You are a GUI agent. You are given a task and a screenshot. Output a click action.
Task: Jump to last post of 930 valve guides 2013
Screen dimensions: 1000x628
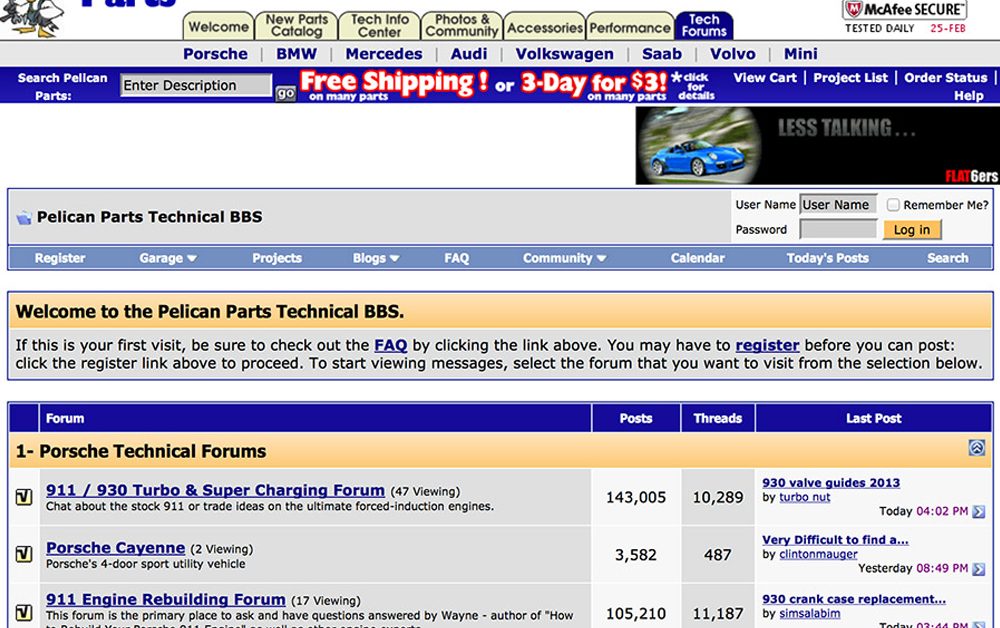pyautogui.click(x=978, y=511)
